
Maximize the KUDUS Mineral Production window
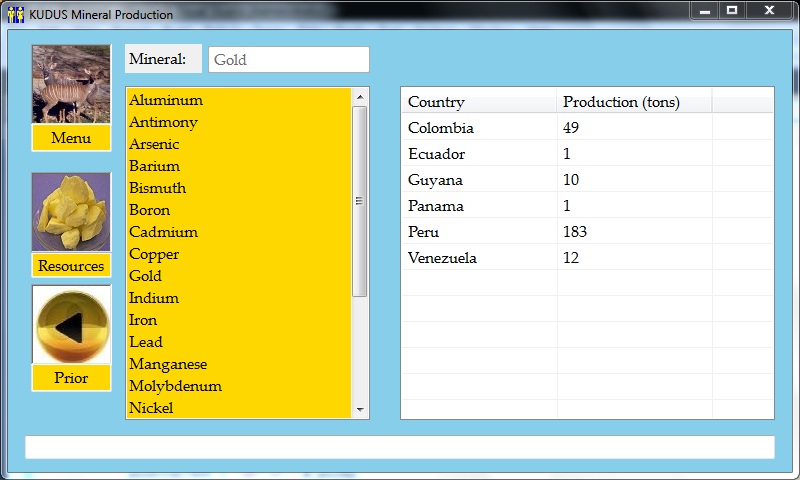point(732,10)
